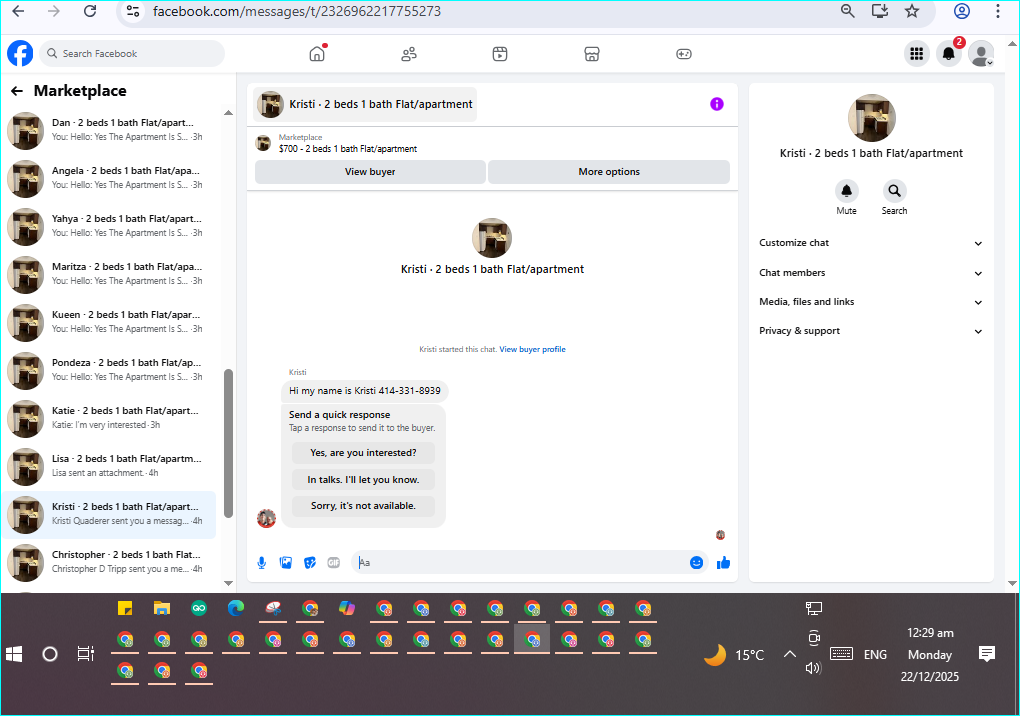The image size is (1020, 716).
Task: Open the conversation with Lisa
Action: 109,466
